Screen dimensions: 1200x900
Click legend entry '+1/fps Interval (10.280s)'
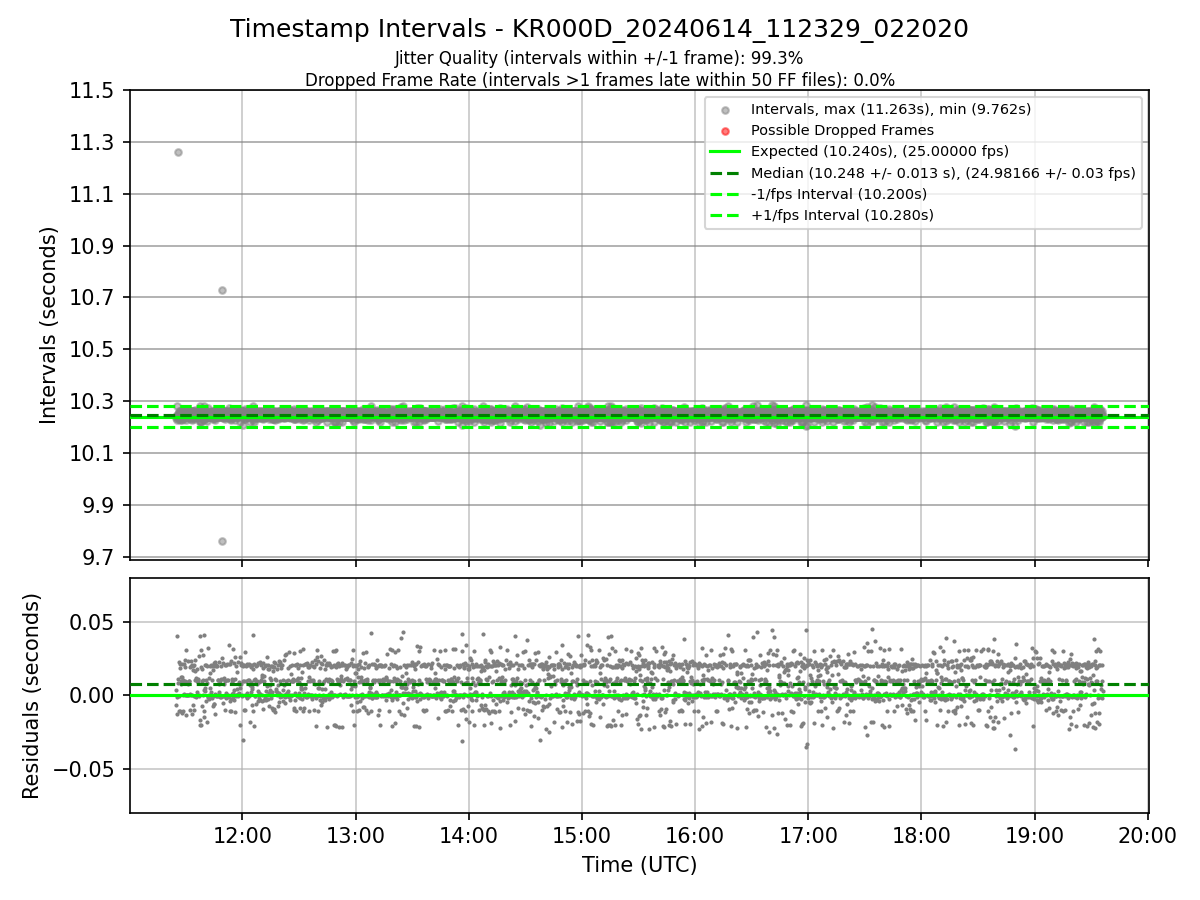[842, 215]
